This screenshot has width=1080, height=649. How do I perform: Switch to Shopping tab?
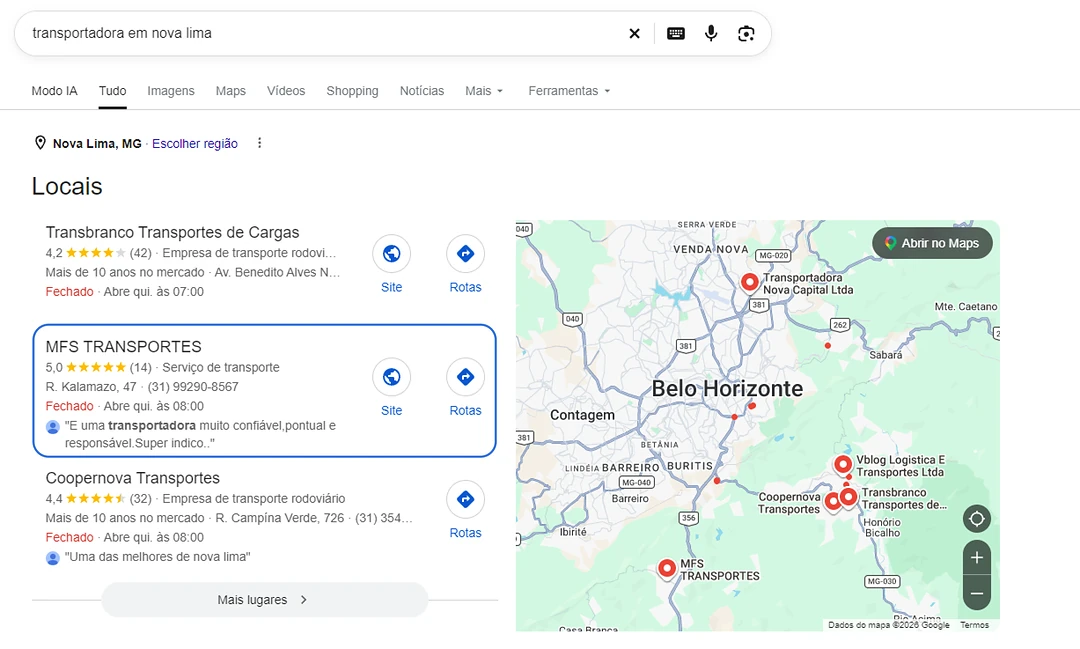[x=352, y=91]
